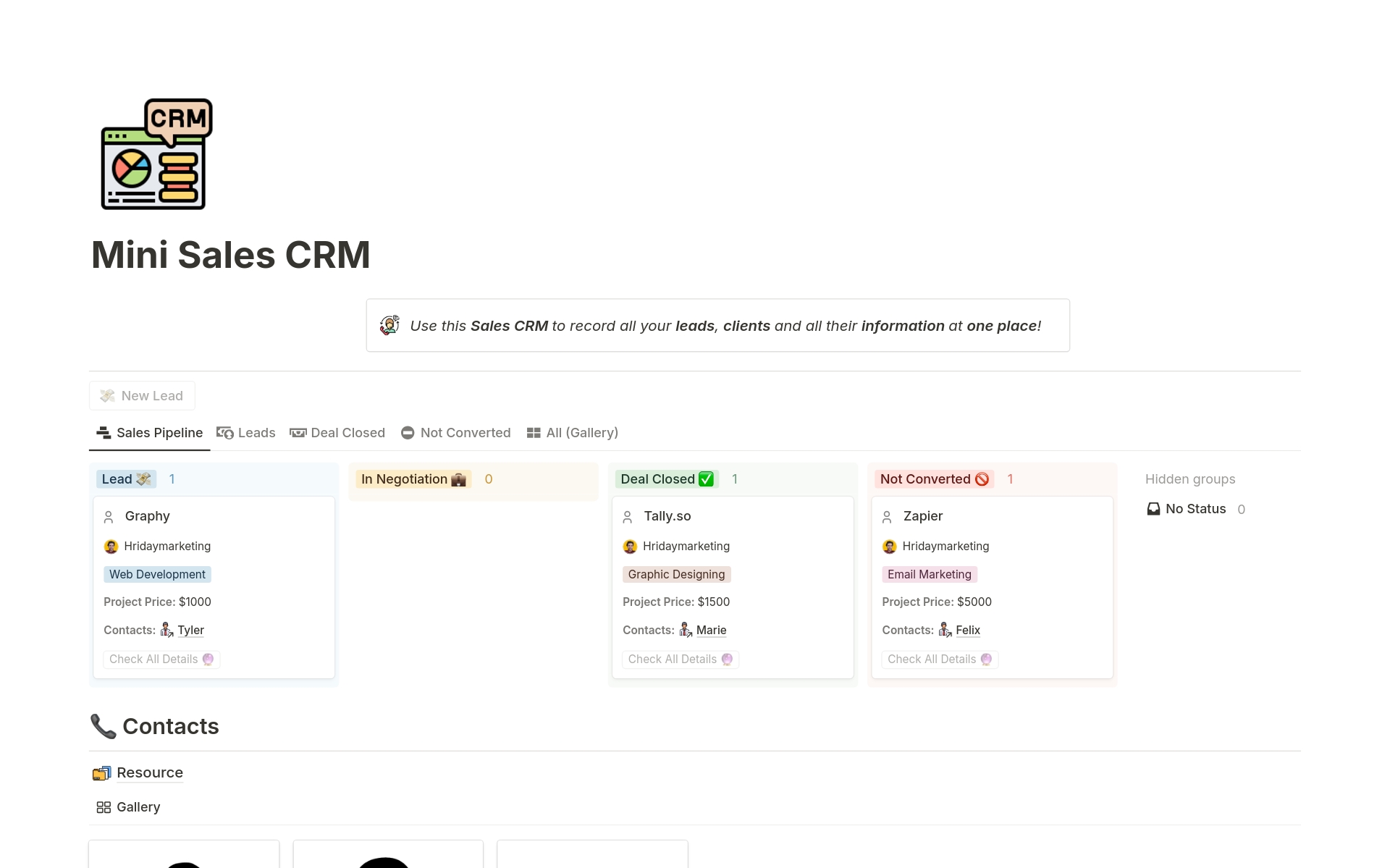
Task: Click the CRM page icon
Action: point(156,154)
